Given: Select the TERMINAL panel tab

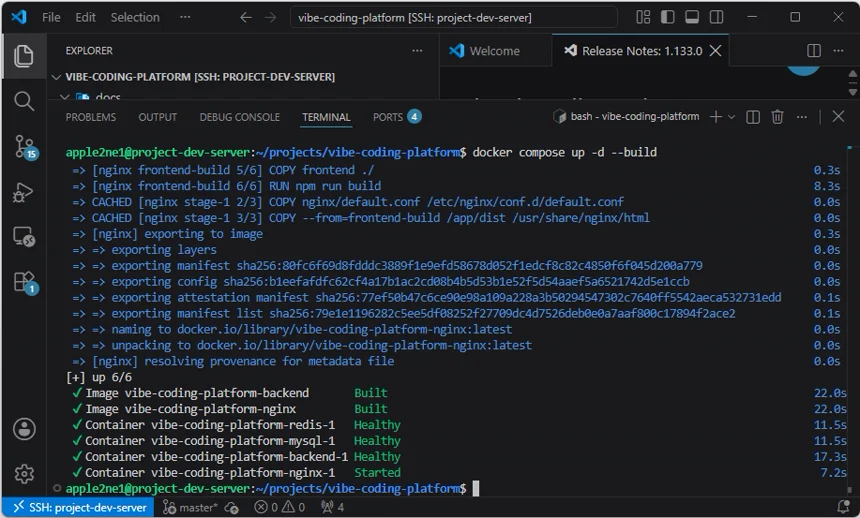Looking at the screenshot, I should (x=326, y=117).
